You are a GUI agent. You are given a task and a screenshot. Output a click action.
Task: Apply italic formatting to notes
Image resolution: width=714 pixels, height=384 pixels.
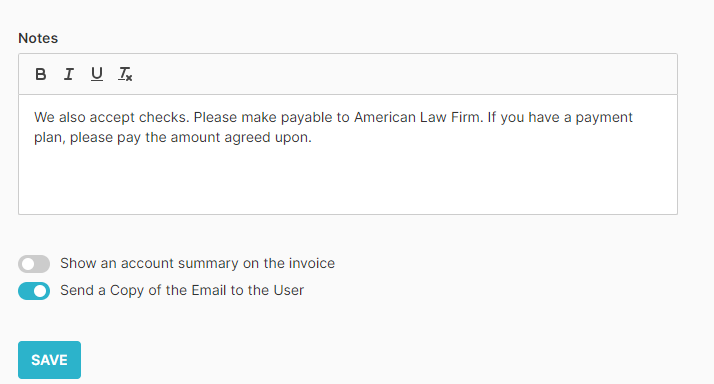69,74
